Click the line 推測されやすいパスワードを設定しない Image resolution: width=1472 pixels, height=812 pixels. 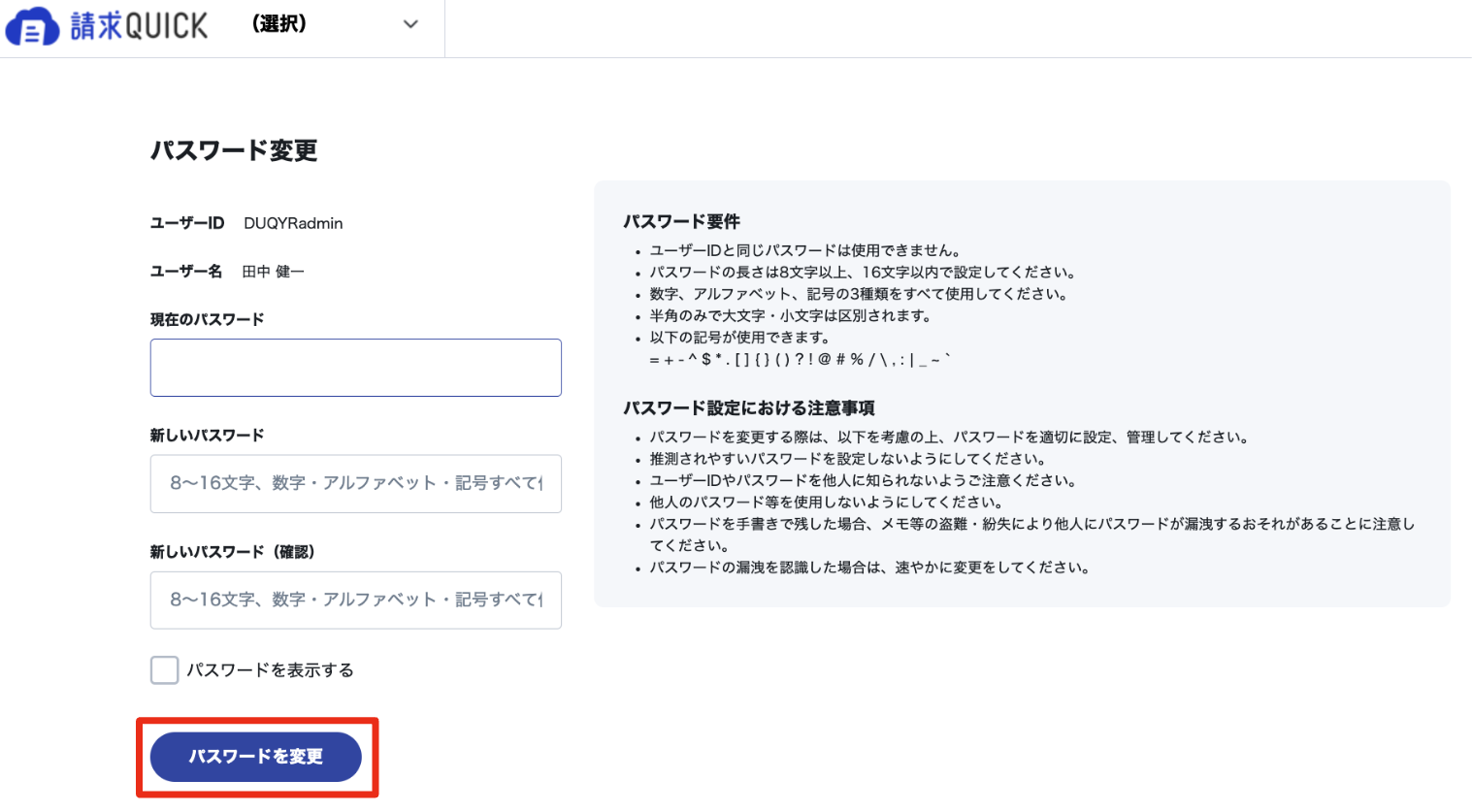[847, 459]
